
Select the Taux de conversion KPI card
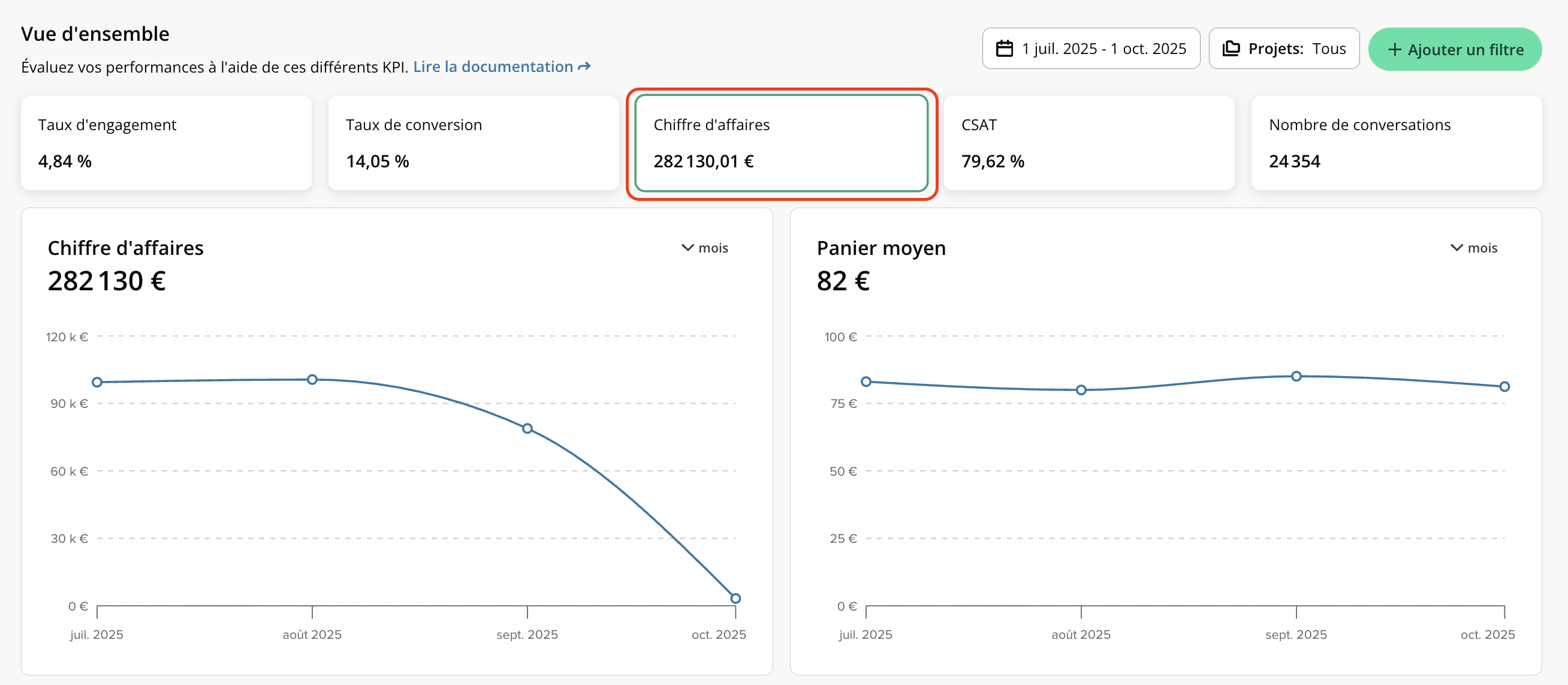pos(473,143)
